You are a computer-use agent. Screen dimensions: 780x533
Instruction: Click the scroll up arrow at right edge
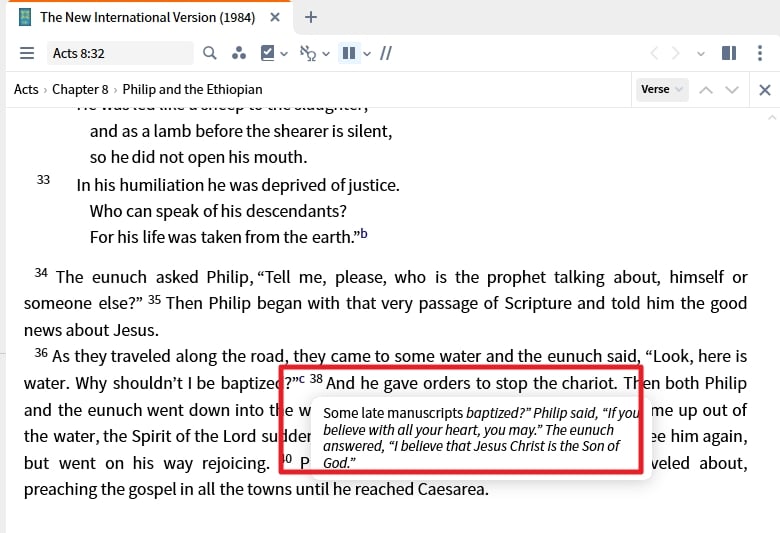pos(772,118)
